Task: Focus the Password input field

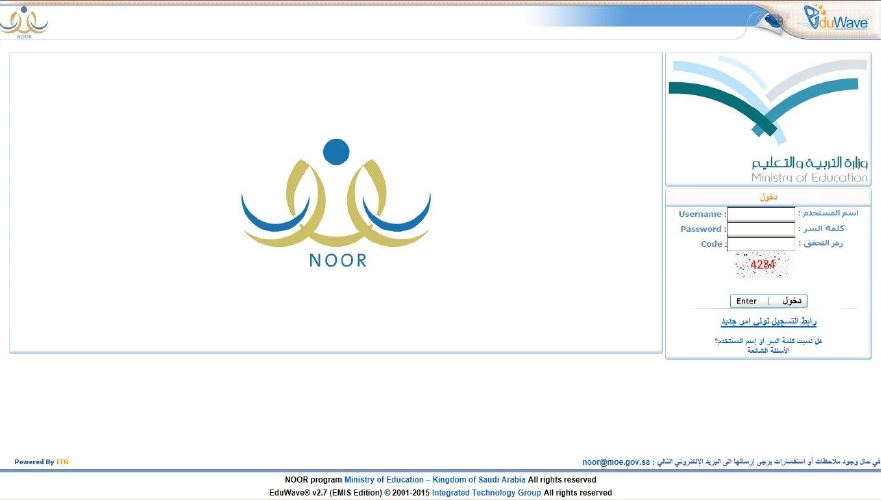Action: [x=761, y=229]
